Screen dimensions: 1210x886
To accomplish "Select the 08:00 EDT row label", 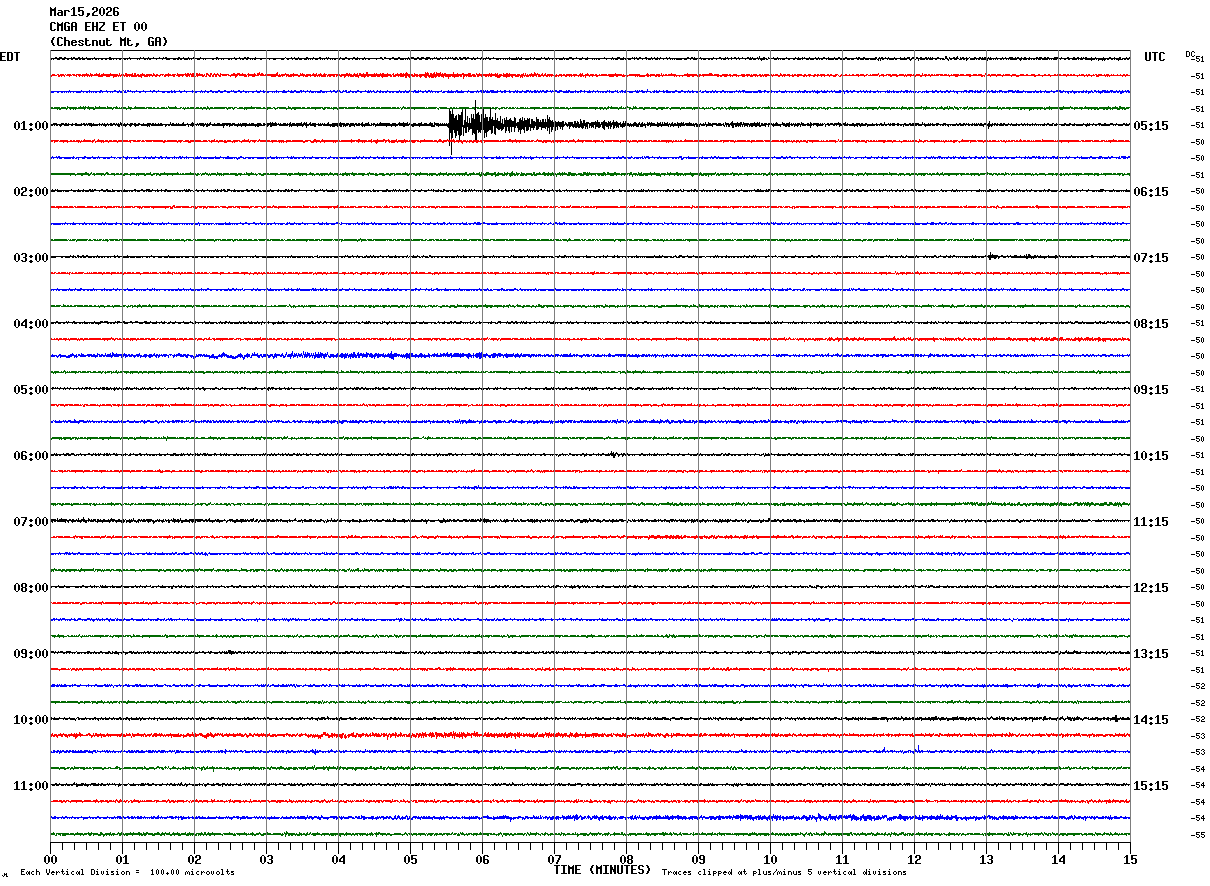I will click(31, 588).
